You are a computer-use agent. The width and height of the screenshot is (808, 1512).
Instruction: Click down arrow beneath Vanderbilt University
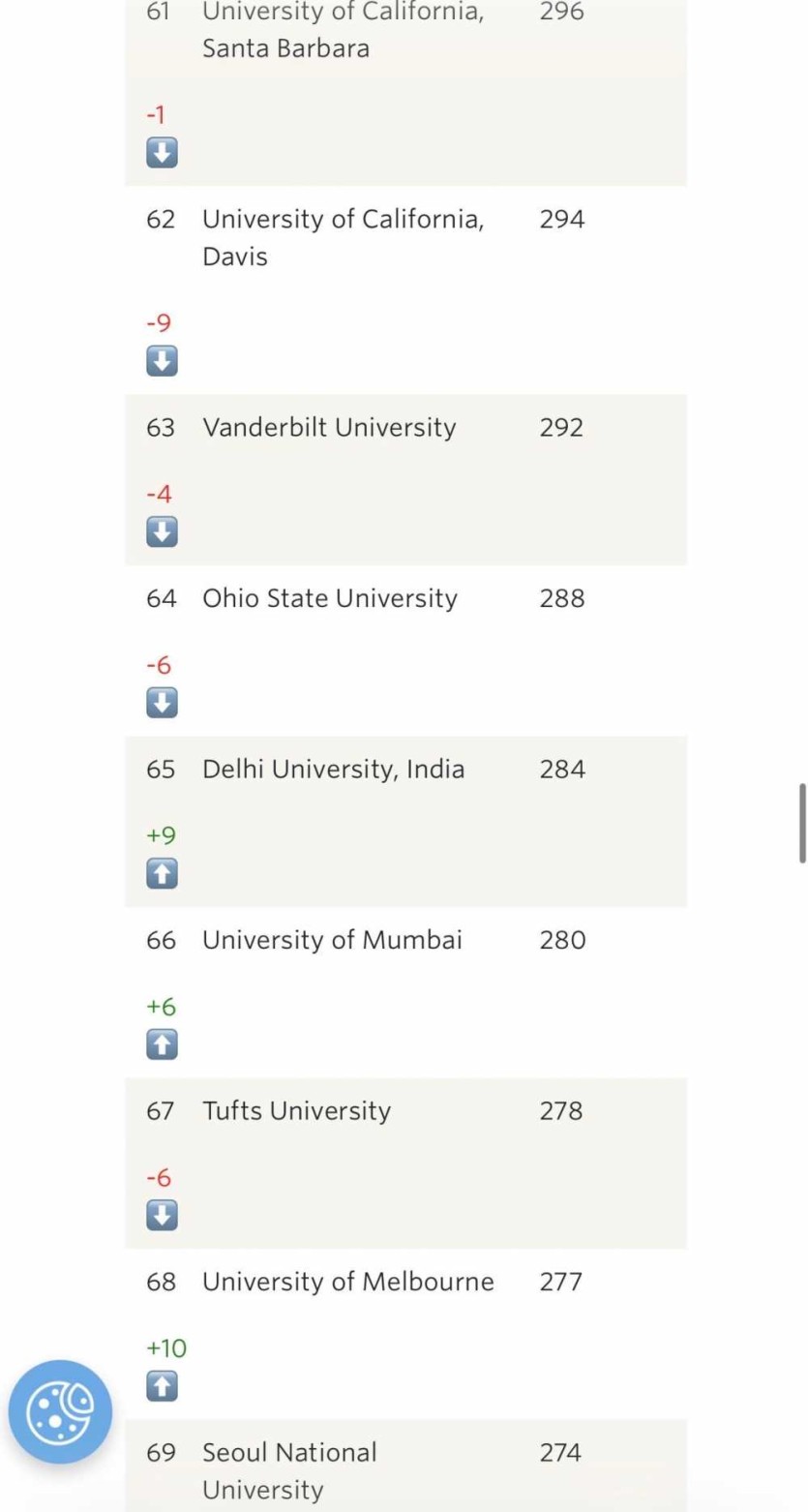click(x=162, y=531)
